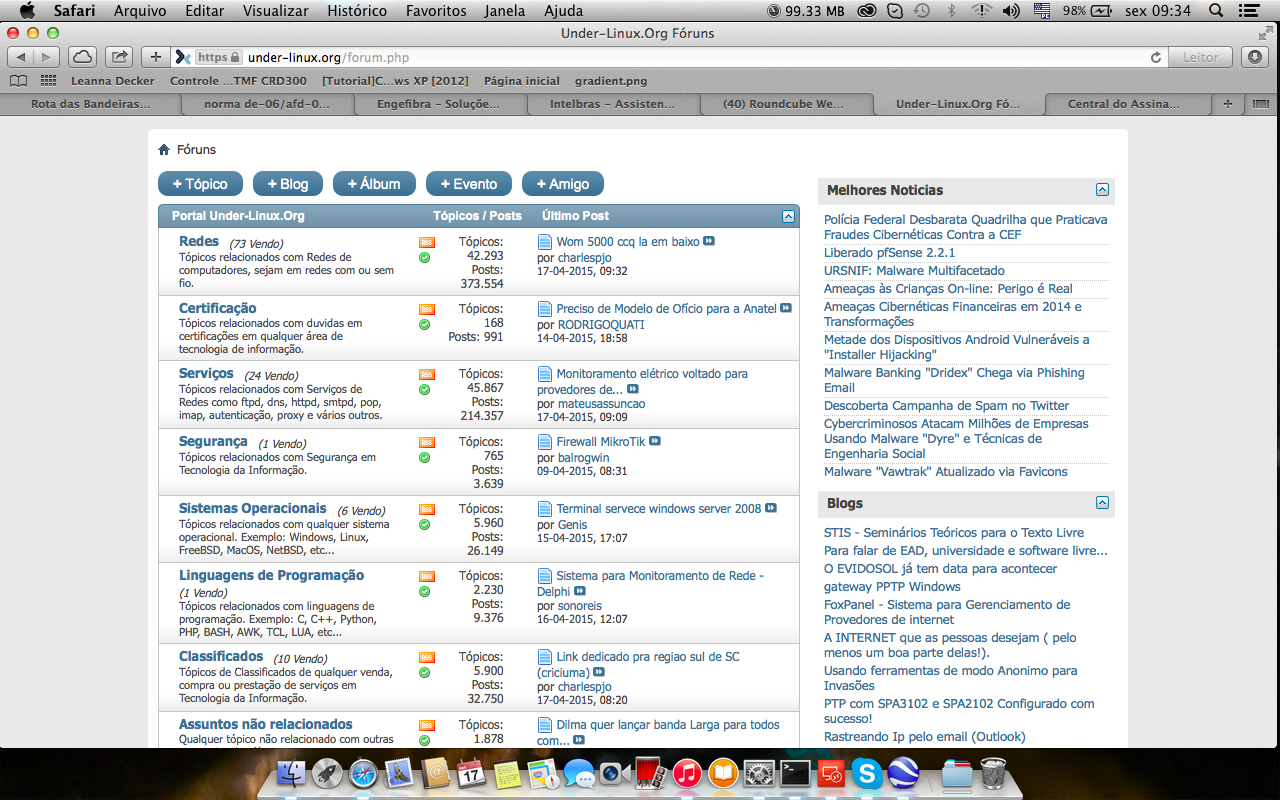
Task: Open the Visualizar menu
Action: tap(276, 11)
